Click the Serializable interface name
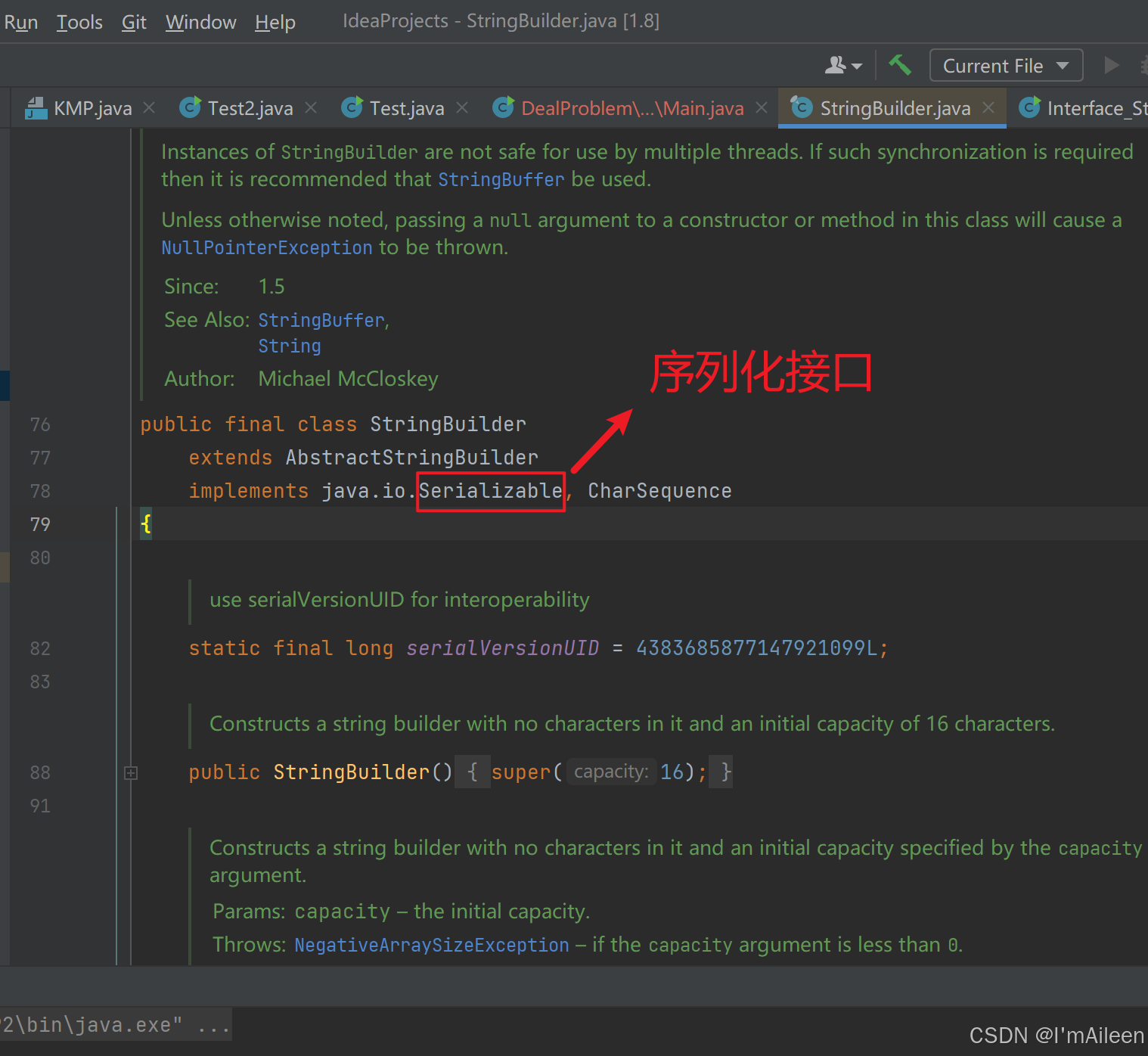Screen dimensions: 1148x1056 coord(491,491)
